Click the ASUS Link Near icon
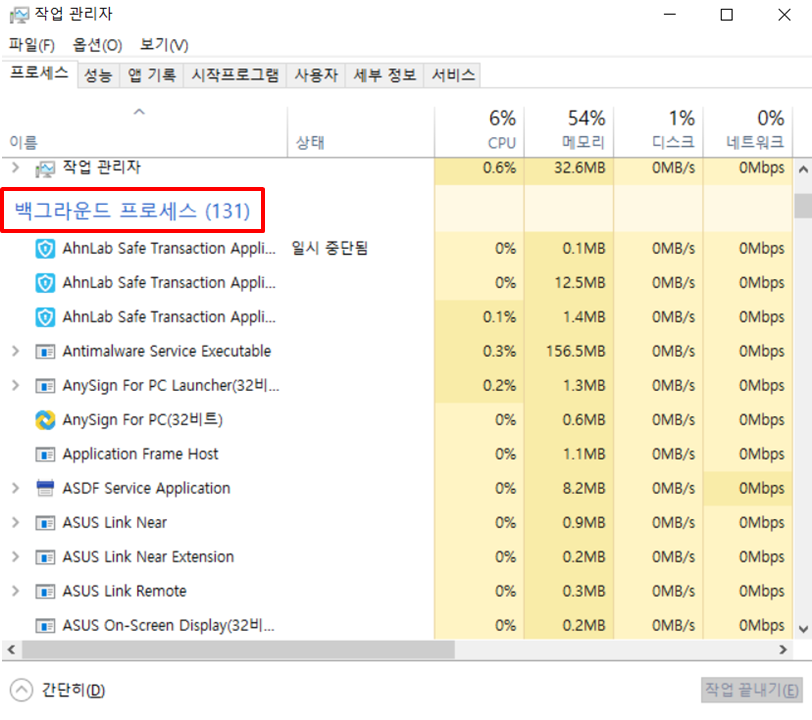Screen dimensions: 812x720 click(45, 523)
